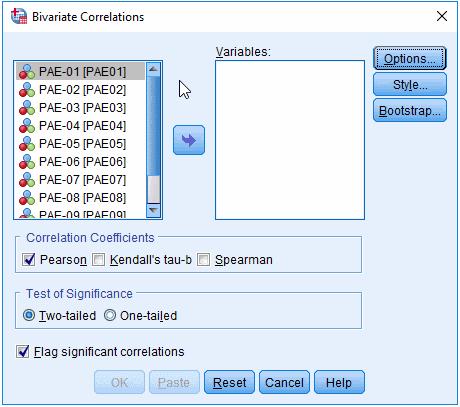Click the SPSS dialog title bar icon
The height and width of the screenshot is (407, 460).
click(x=19, y=16)
